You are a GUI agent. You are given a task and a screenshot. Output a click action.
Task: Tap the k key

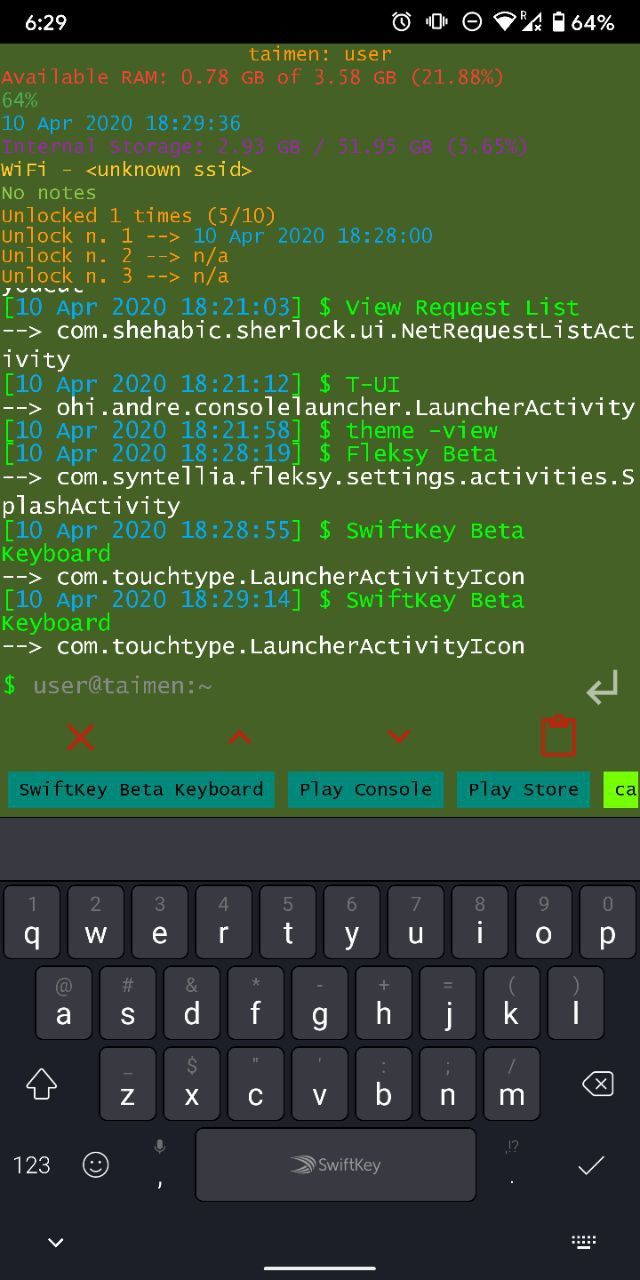512,1002
